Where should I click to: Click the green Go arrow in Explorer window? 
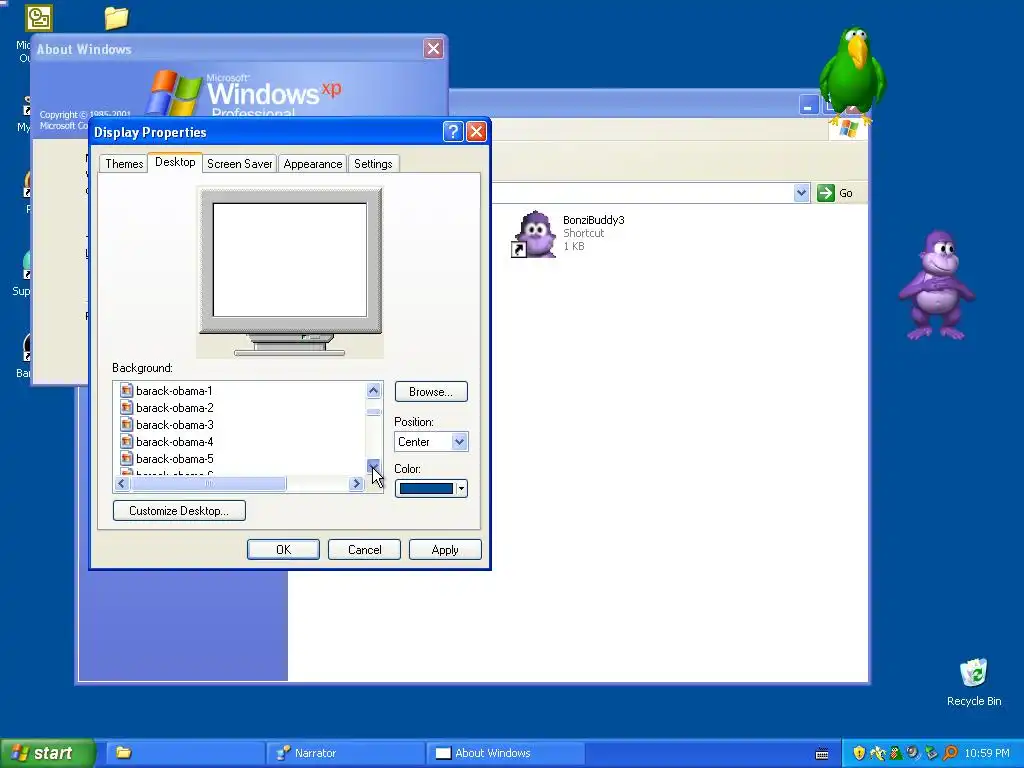tap(826, 193)
